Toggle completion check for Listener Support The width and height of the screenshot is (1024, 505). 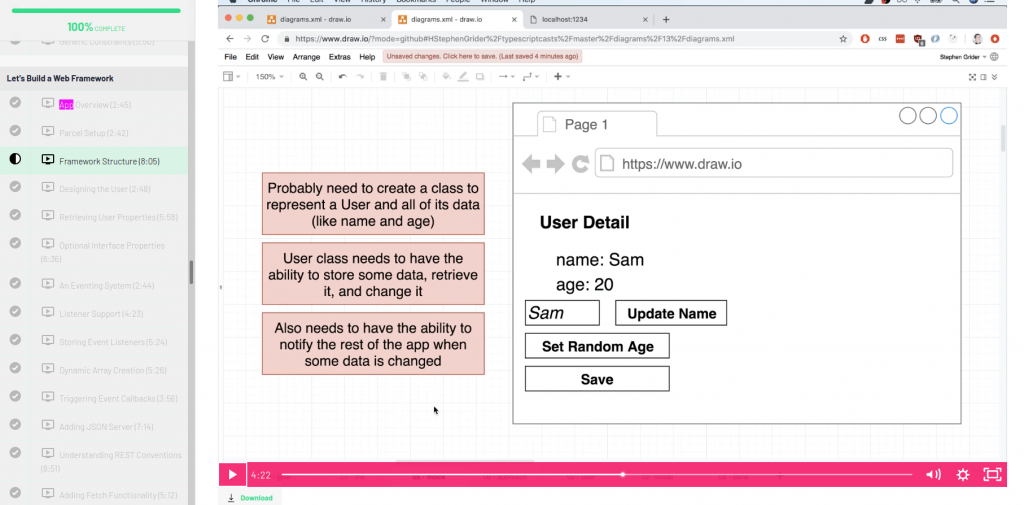click(15, 312)
